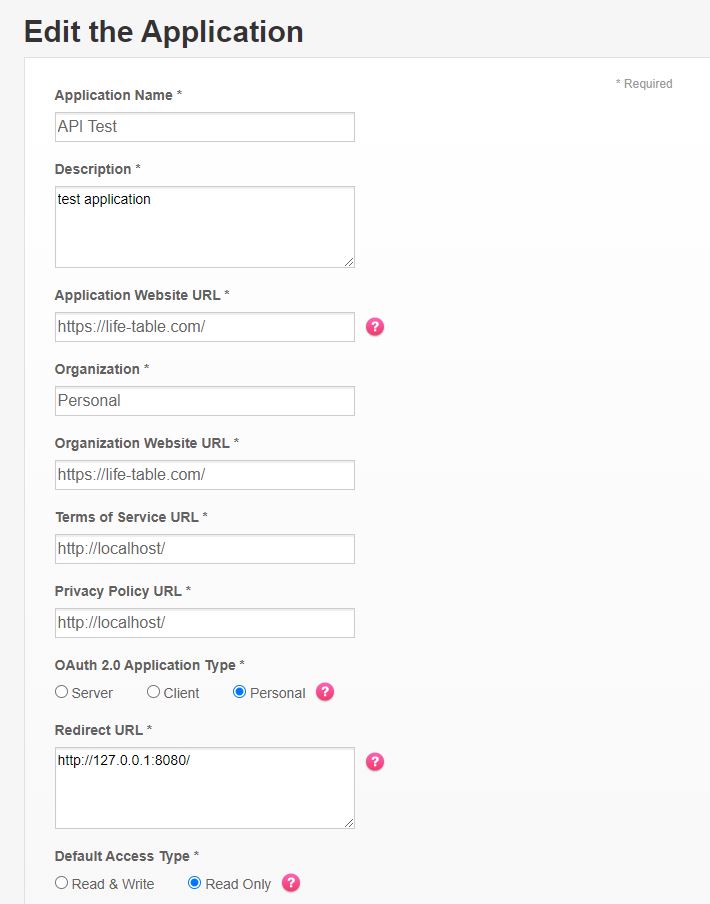Grab the Description textarea resize handle

point(349,262)
